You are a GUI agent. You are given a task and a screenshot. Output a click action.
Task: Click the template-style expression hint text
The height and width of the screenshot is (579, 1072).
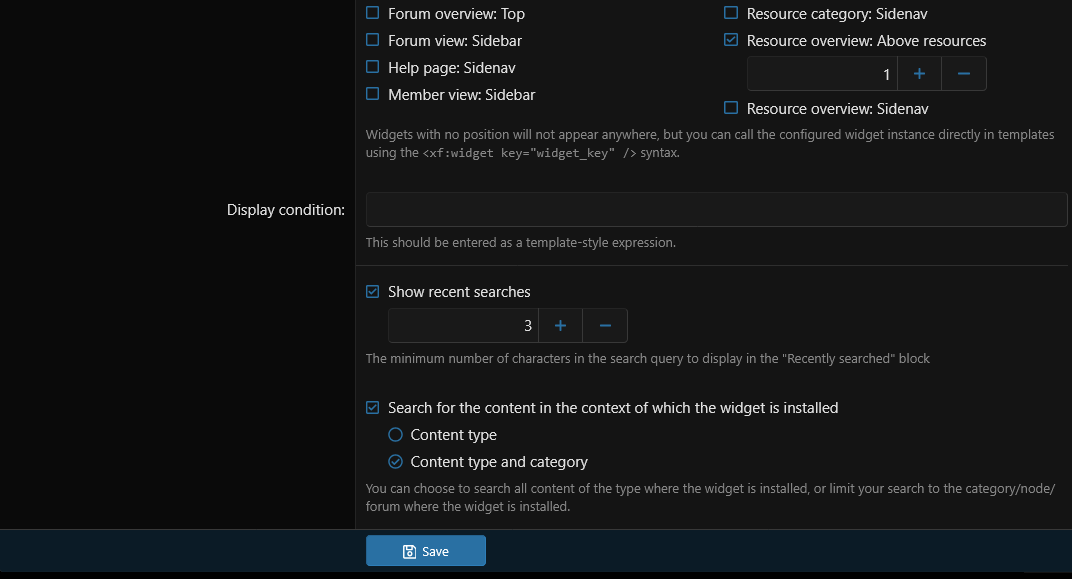point(520,243)
